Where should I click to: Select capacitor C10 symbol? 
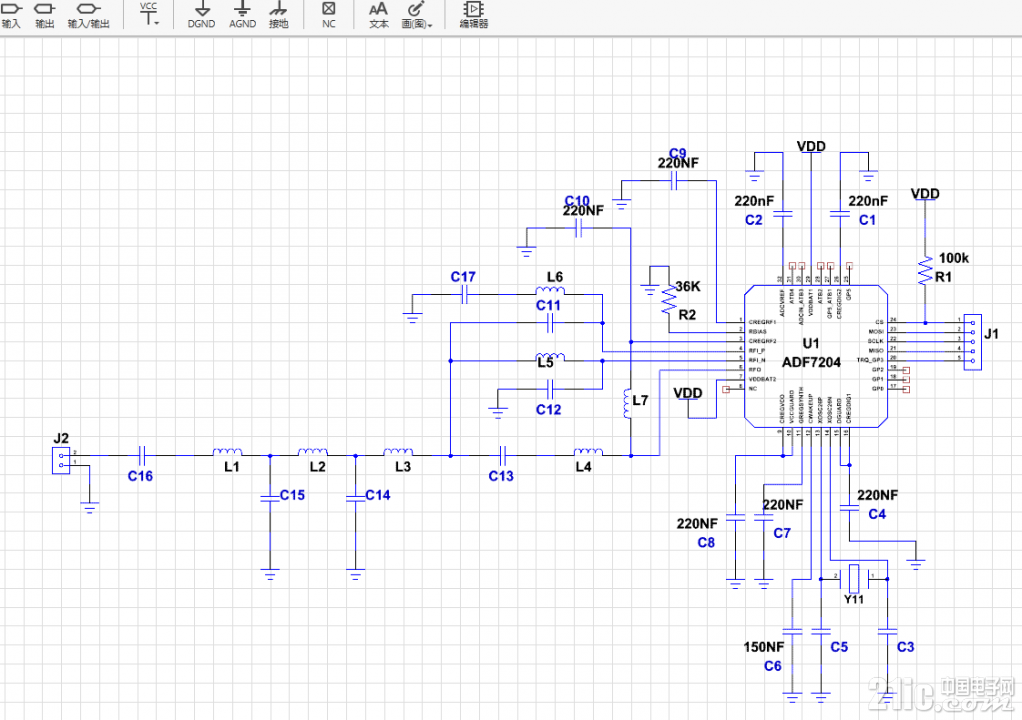click(x=579, y=229)
